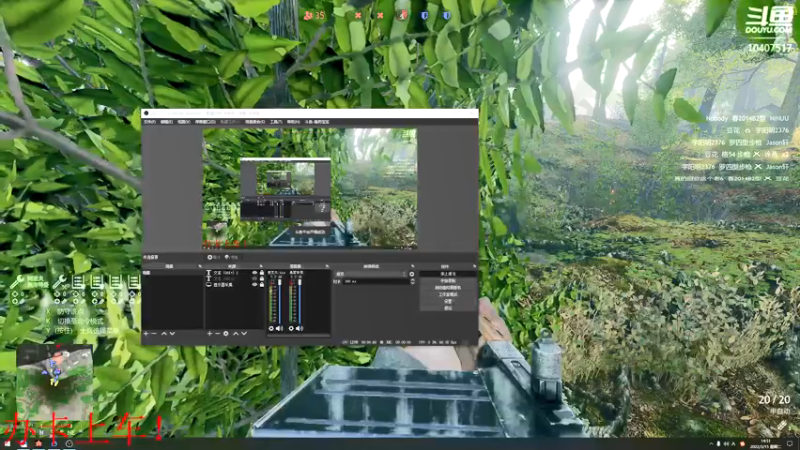Pop out the Sources dock header icon
800x450 pixels.
[261, 266]
